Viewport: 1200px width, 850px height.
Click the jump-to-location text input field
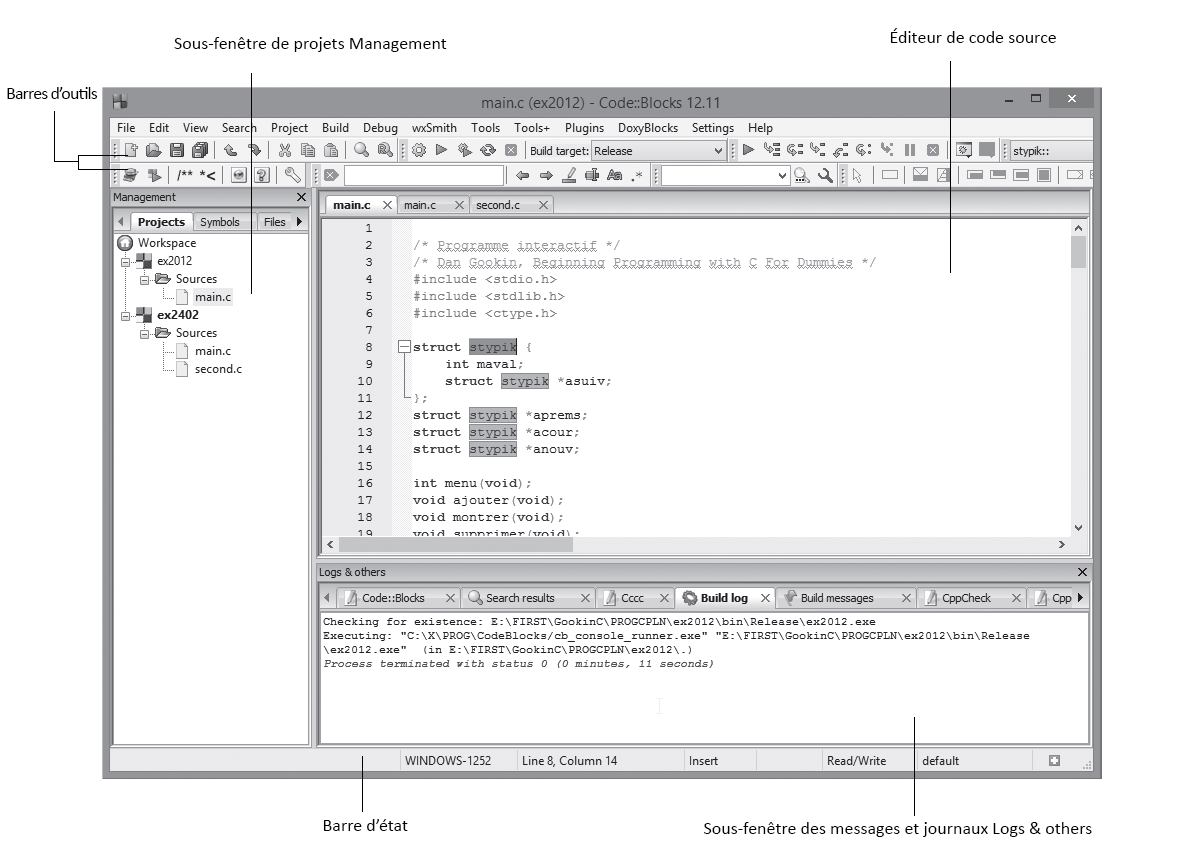click(x=425, y=176)
